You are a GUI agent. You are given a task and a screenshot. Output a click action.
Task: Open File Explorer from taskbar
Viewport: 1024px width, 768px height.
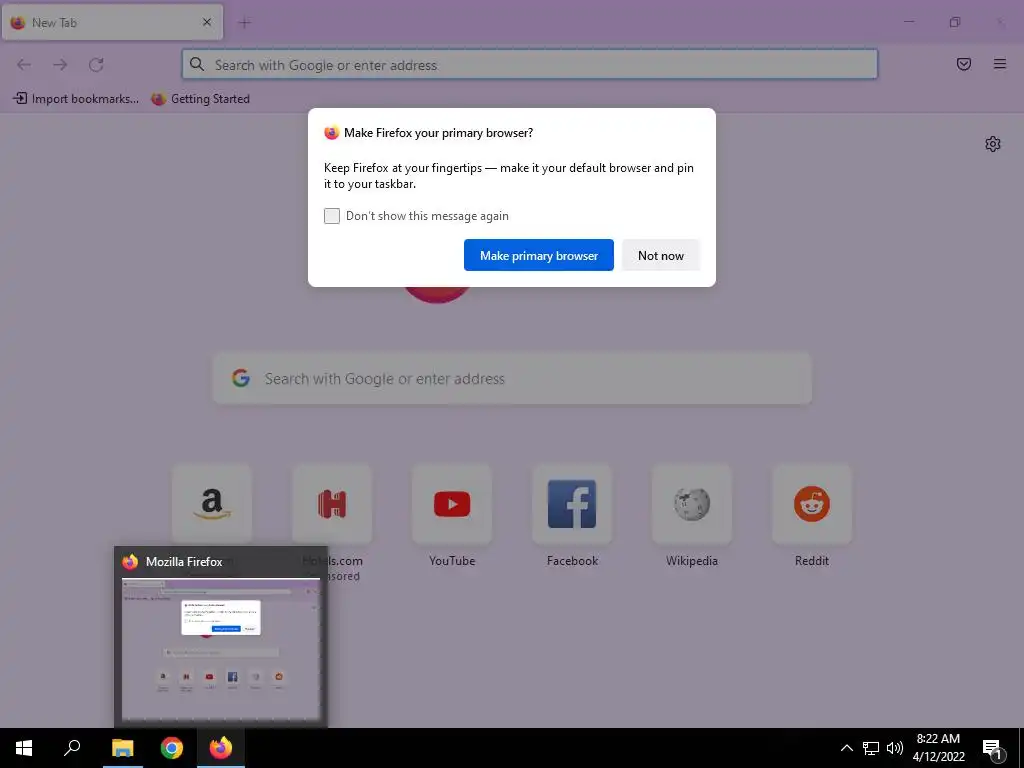click(122, 748)
